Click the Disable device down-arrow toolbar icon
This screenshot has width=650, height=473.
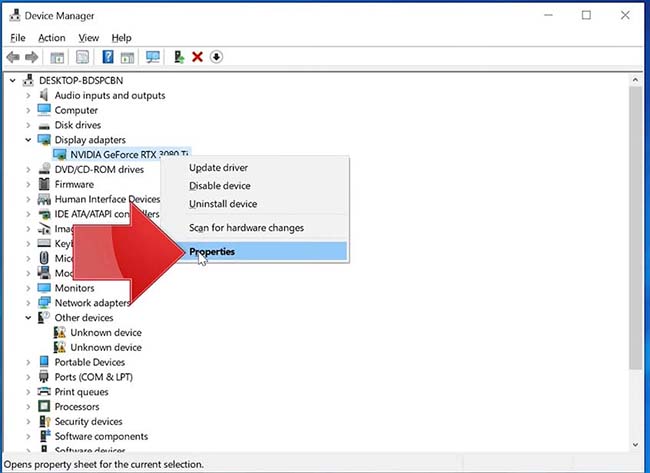(x=216, y=57)
